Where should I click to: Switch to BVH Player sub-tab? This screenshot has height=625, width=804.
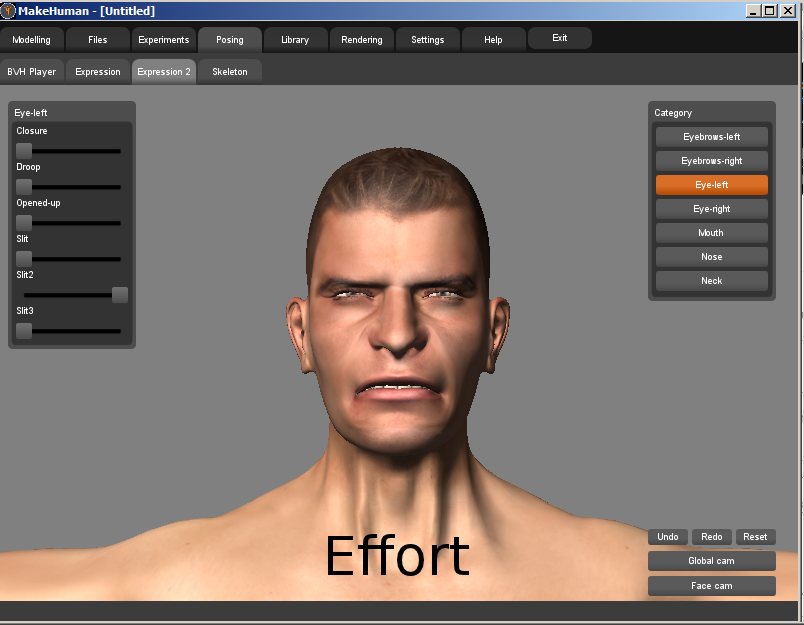click(32, 71)
